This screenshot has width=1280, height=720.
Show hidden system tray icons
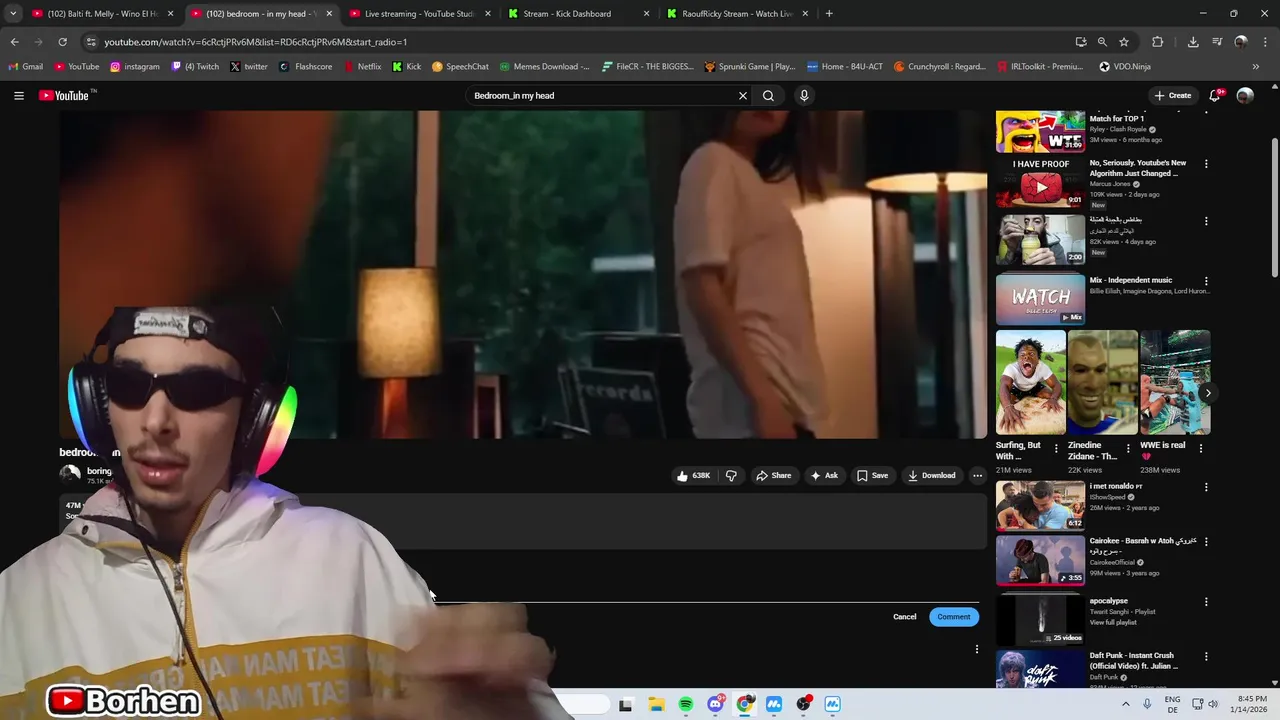(x=1125, y=704)
